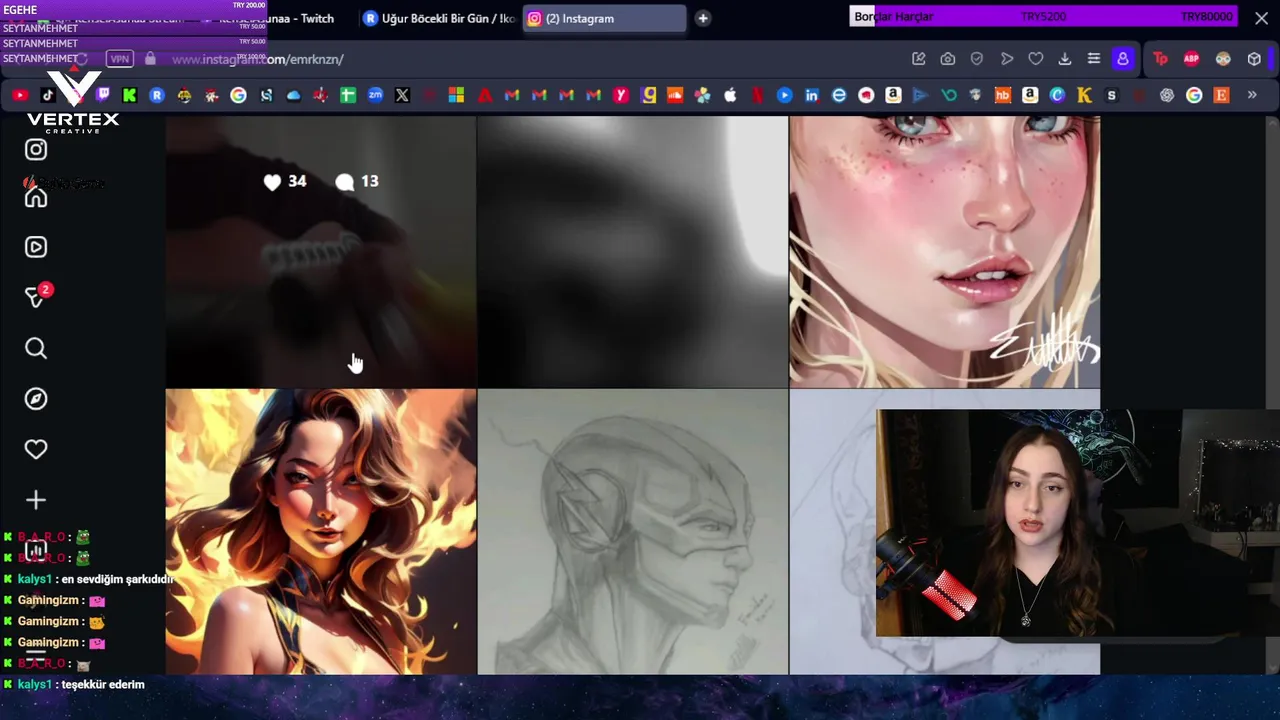1280x720 pixels.
Task: Expand hidden bookmarks with double chevron
Action: (x=1251, y=95)
